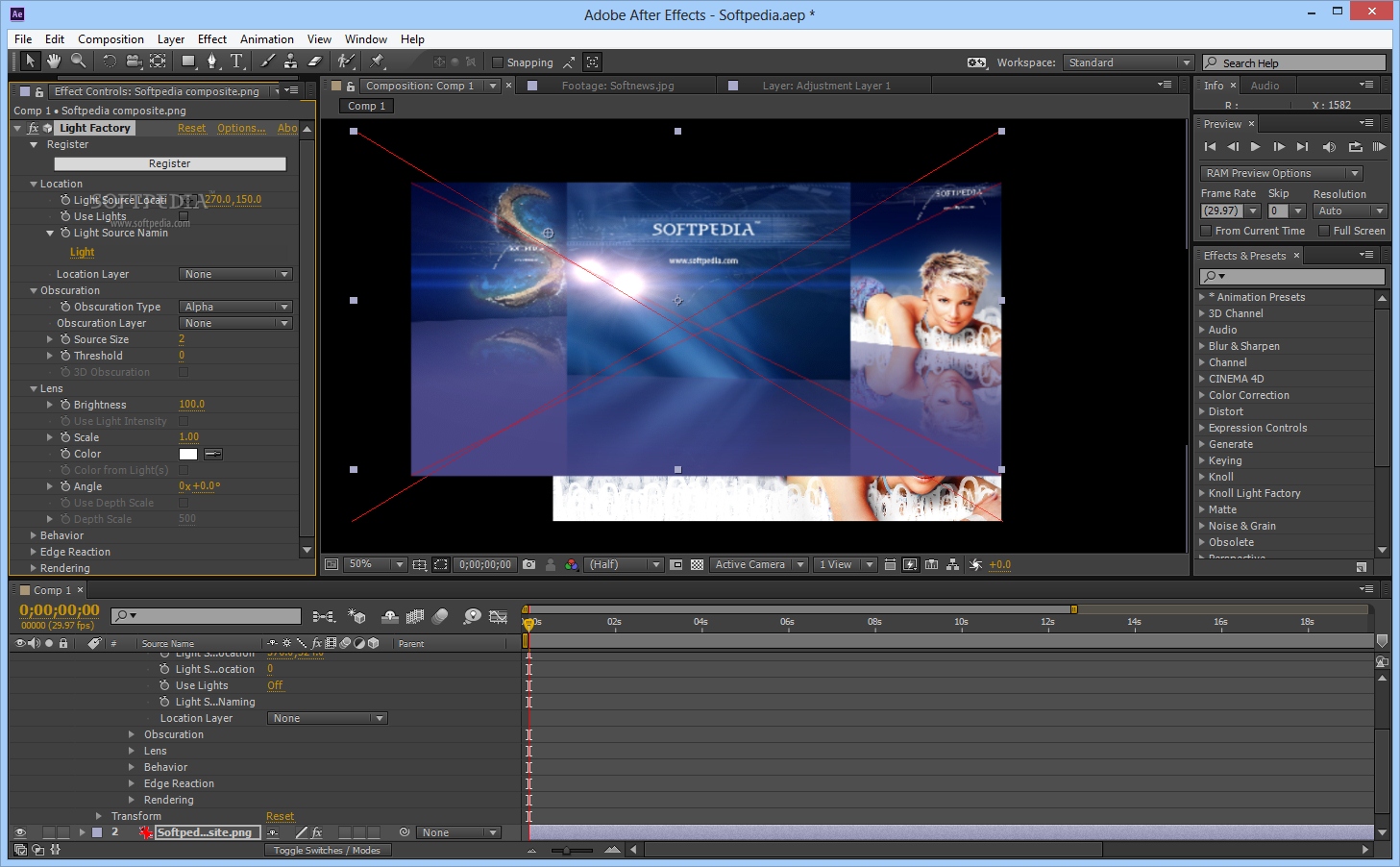Open the RAM Preview Options dropdown

[x=1282, y=173]
